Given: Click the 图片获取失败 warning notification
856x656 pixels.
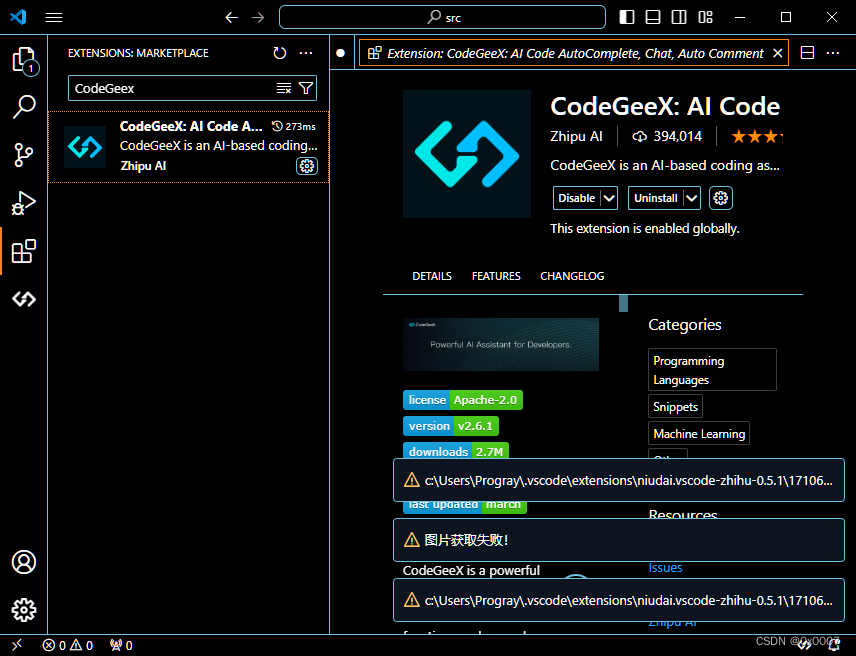Looking at the screenshot, I should 619,540.
